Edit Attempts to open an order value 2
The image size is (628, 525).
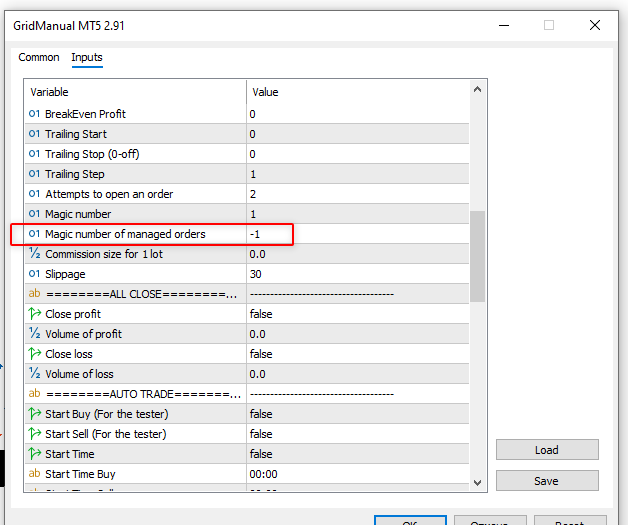pyautogui.click(x=358, y=194)
